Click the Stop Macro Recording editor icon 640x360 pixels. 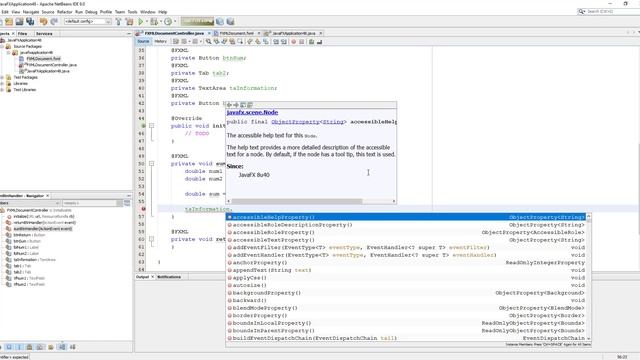302,42
